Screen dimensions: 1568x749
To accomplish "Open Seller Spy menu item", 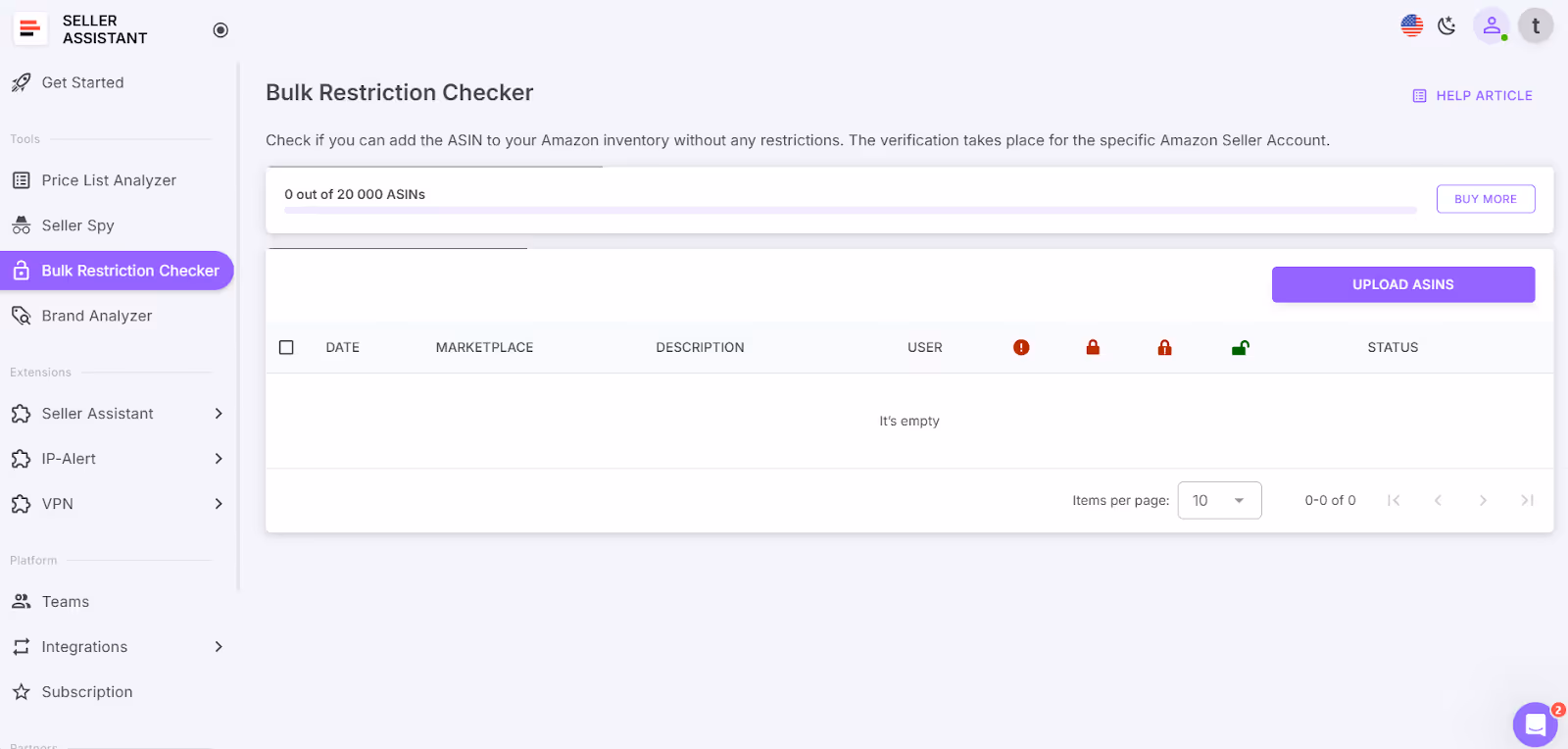I will [x=117, y=225].
